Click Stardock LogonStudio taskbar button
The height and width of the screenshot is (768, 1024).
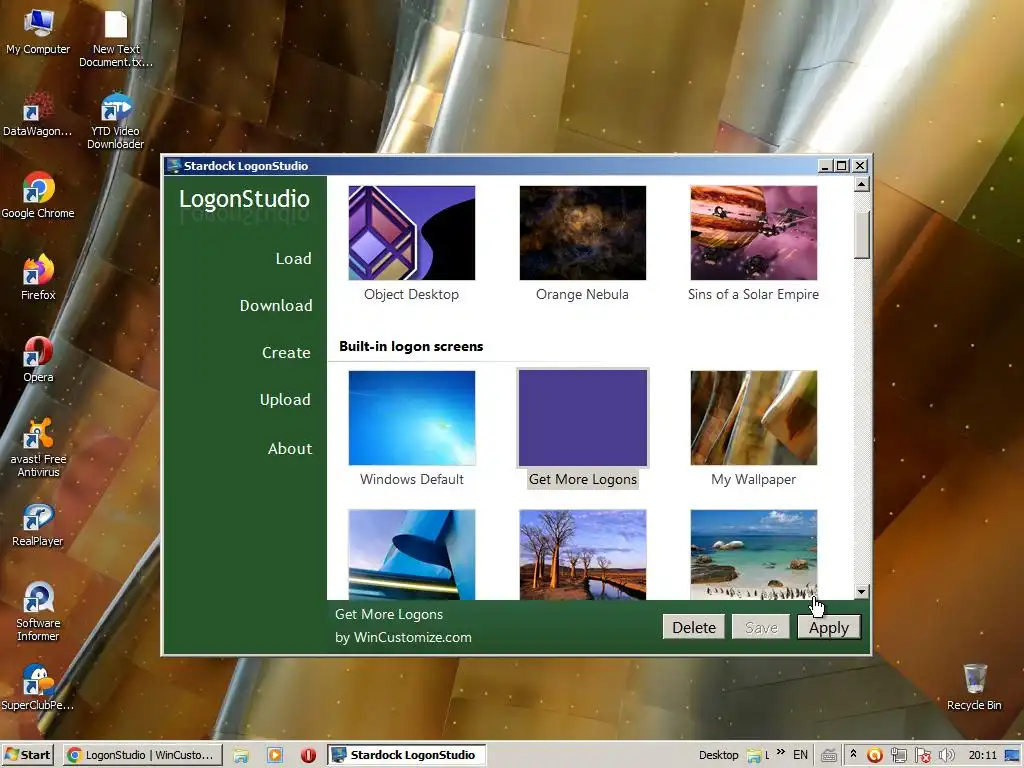(406, 755)
